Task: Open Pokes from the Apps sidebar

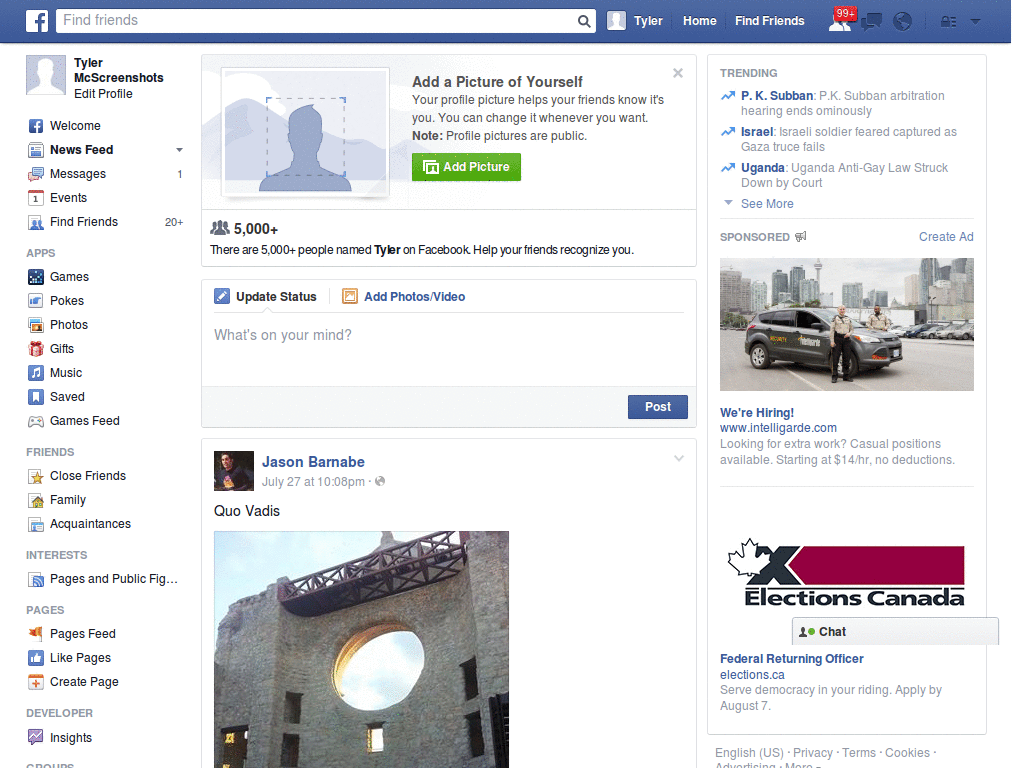Action: [x=65, y=300]
